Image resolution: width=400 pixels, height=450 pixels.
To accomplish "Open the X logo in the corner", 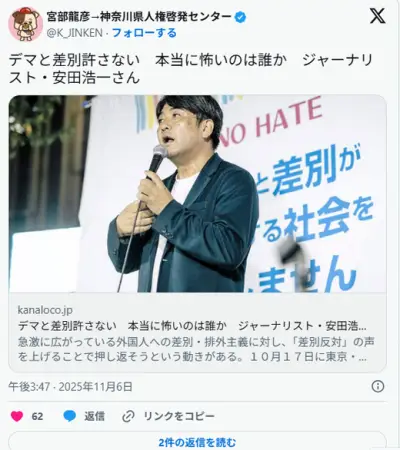I will pos(377,16).
